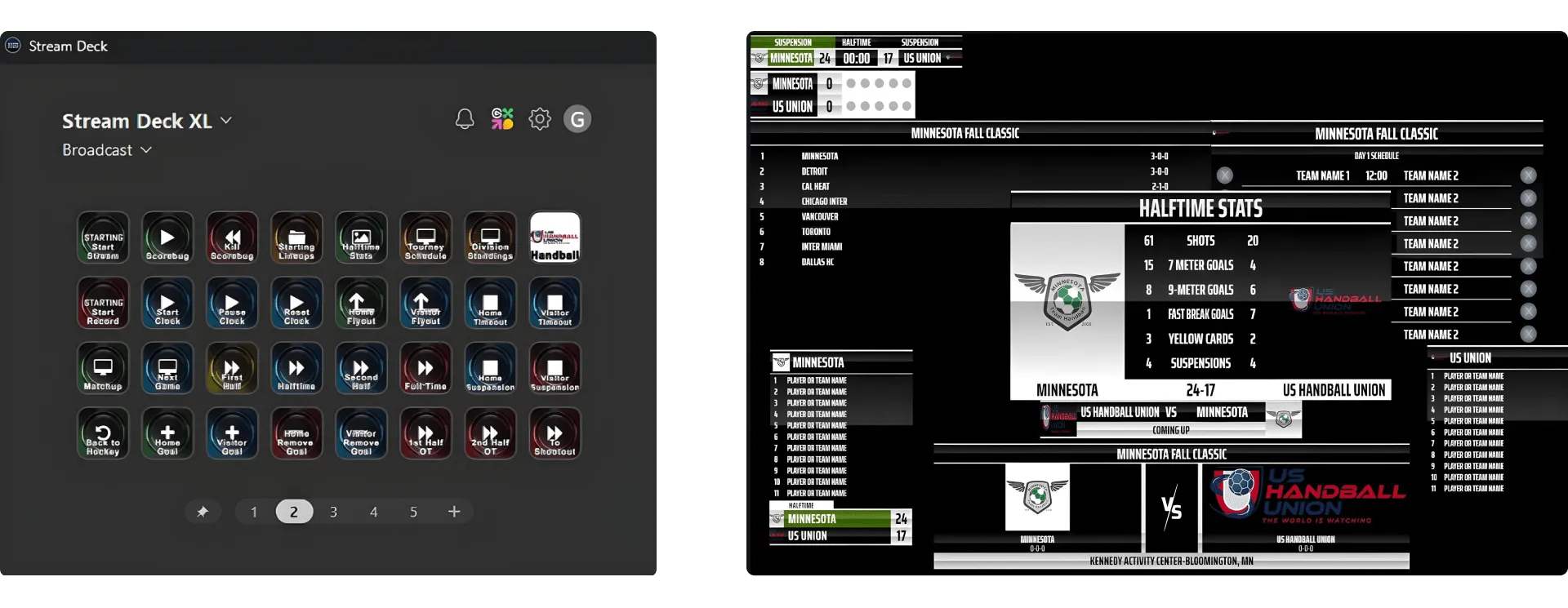Click the large US Handball Union logo
The image size is (1568, 608).
tap(1307, 495)
